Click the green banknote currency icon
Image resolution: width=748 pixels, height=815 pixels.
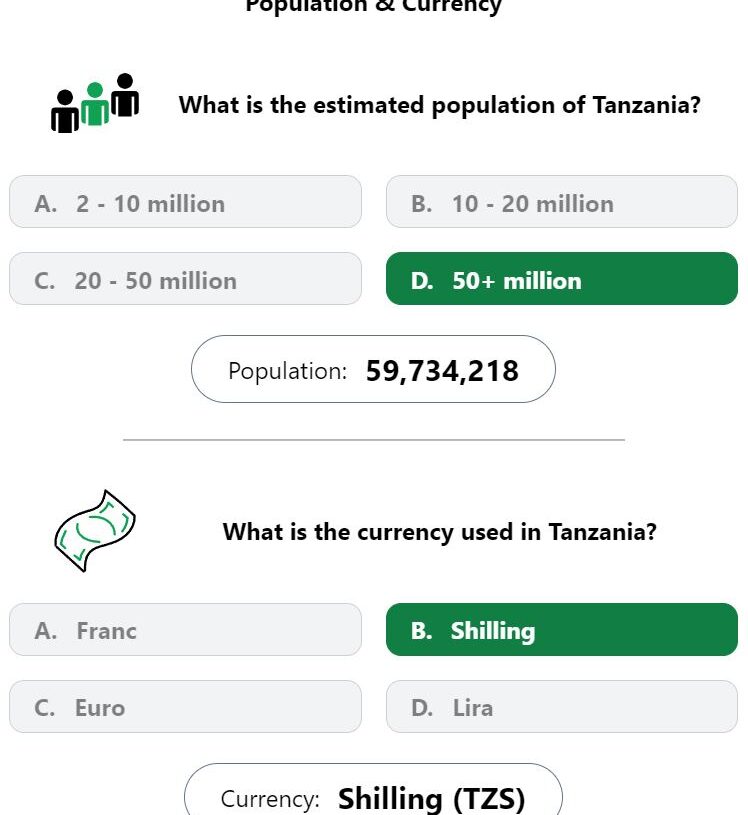95,531
